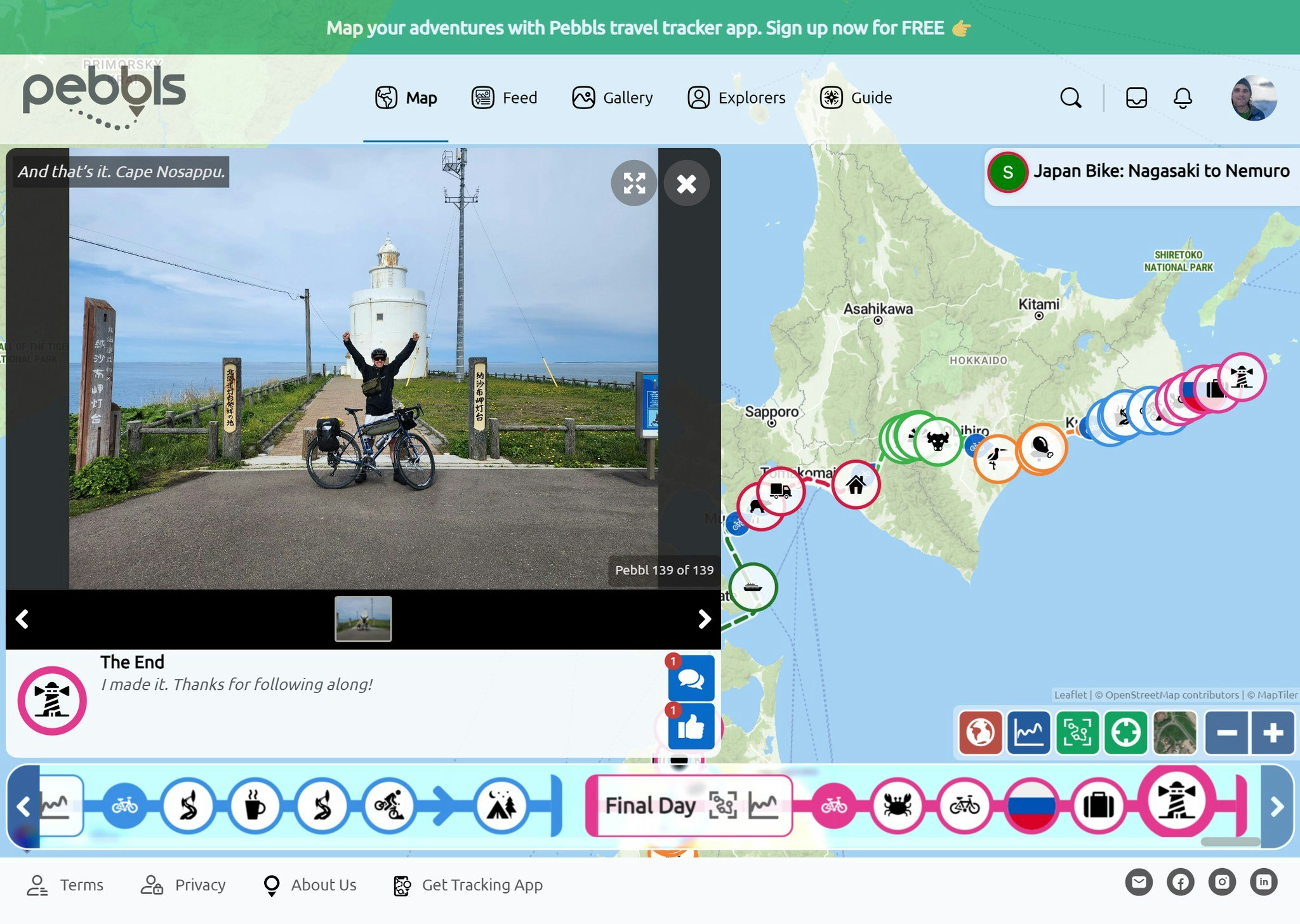Select the lighthouse timeline marker
Image resolution: width=1300 pixels, height=924 pixels.
click(x=1177, y=801)
